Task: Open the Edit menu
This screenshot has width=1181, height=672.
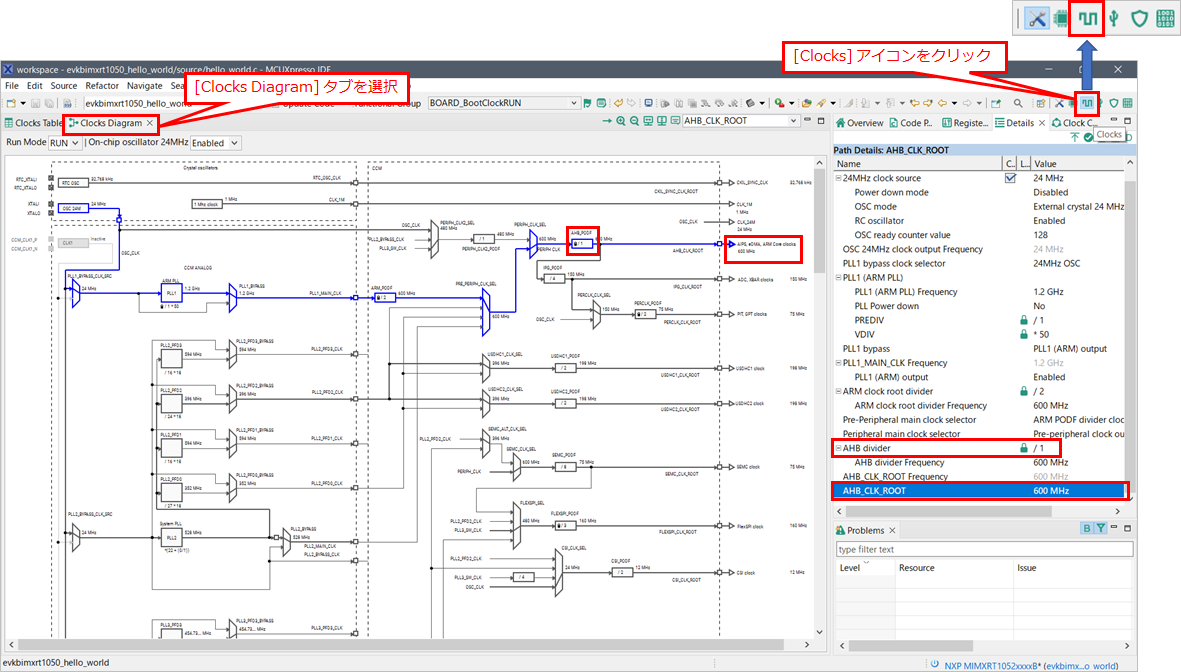Action: [35, 86]
